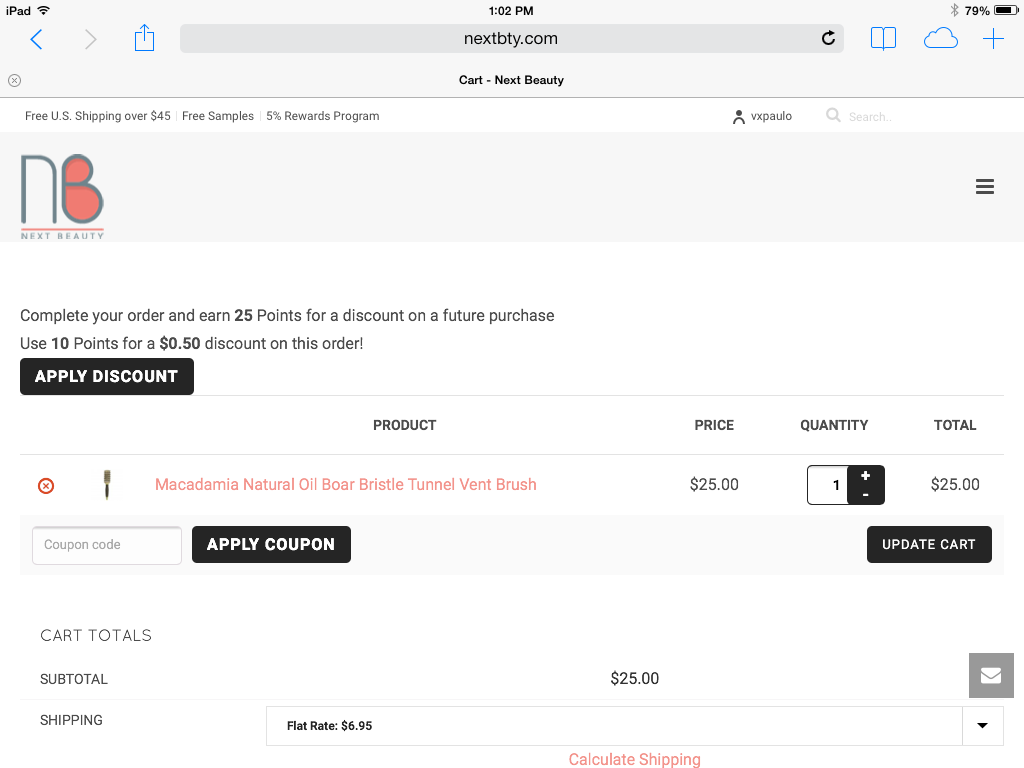Increase quantity with plus button
Screen dimensions: 1024x768
(865, 475)
